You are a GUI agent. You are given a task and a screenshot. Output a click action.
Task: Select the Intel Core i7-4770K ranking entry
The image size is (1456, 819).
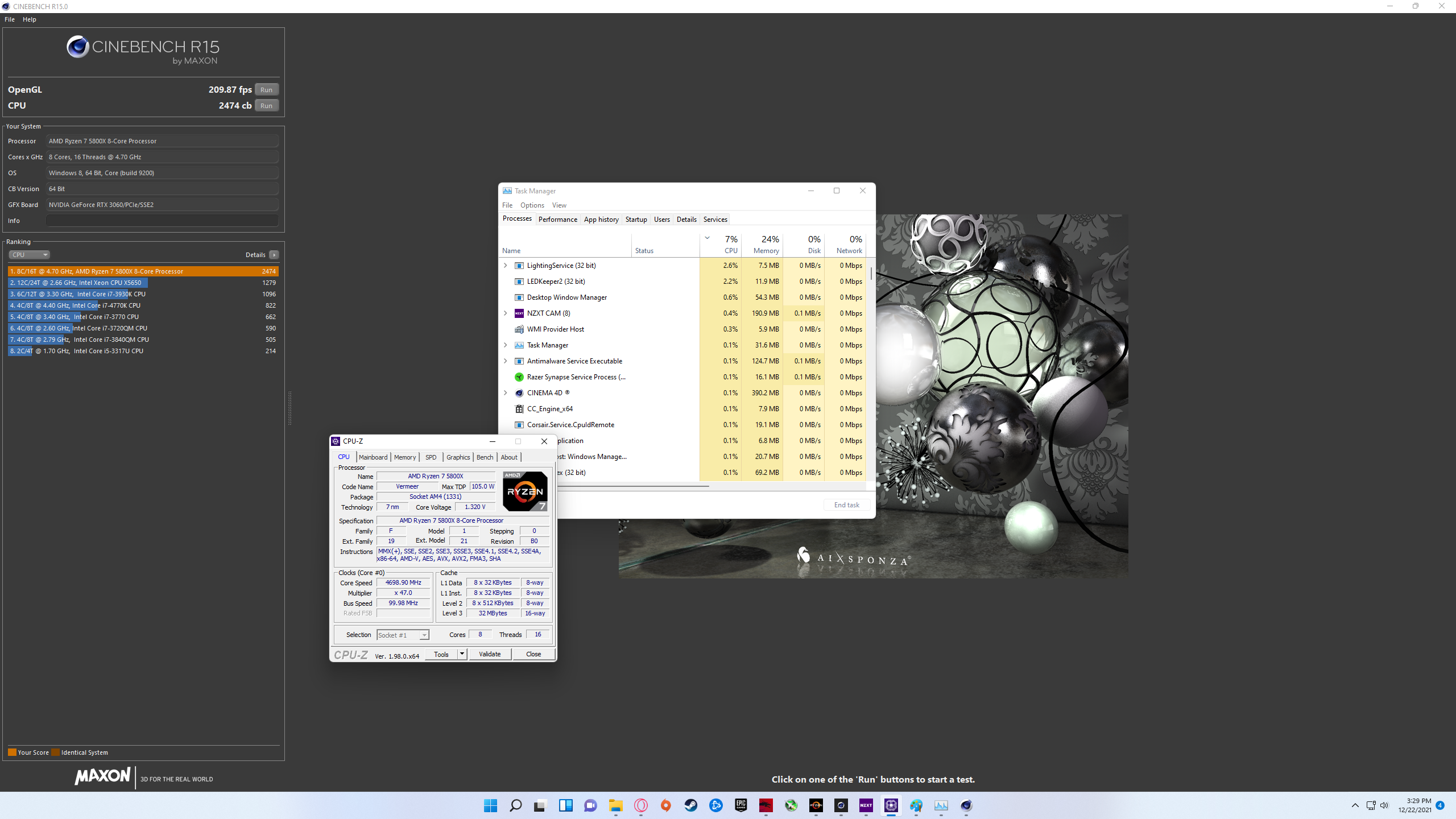pyautogui.click(x=143, y=305)
